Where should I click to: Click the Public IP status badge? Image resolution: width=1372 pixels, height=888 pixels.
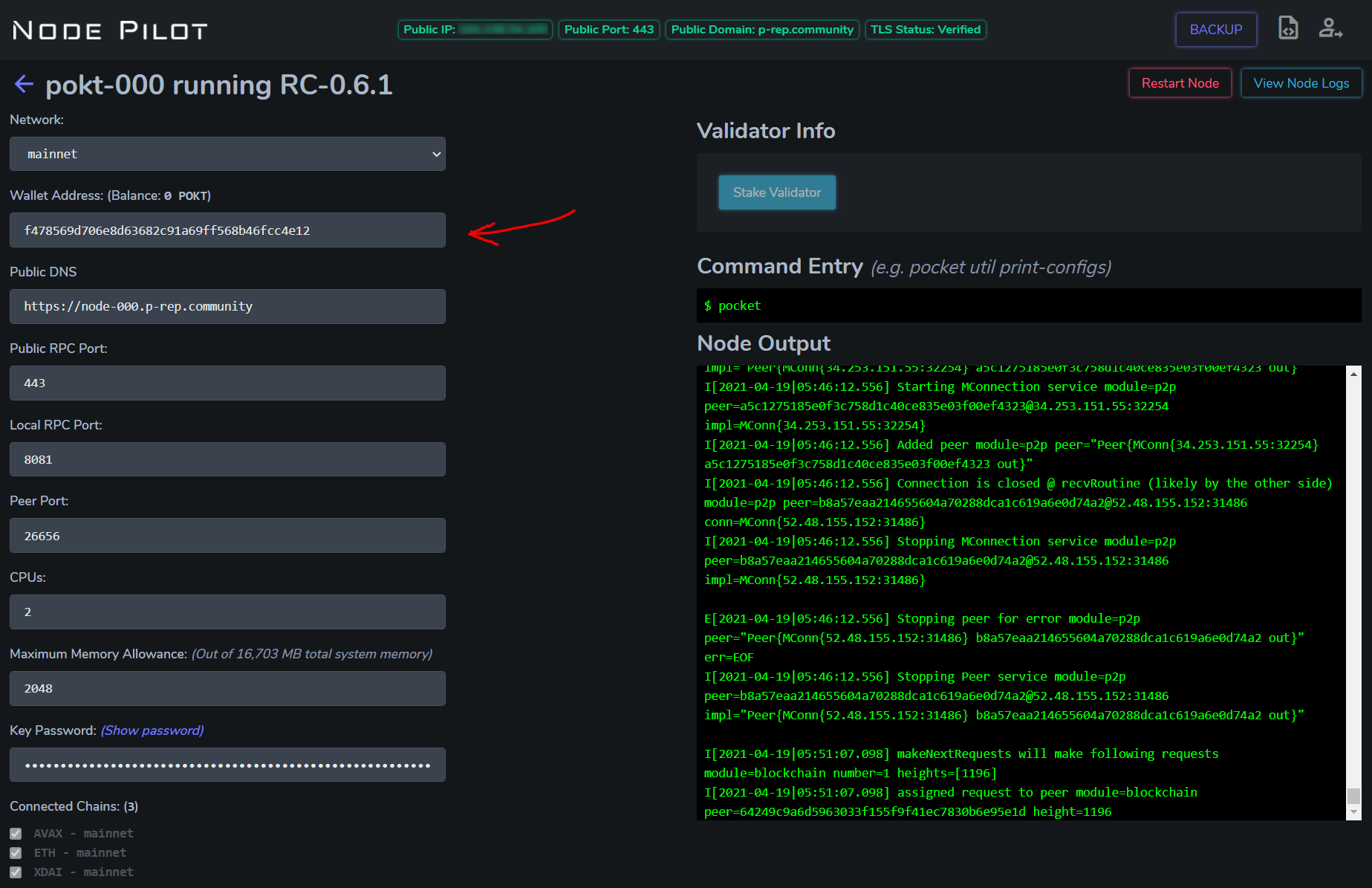click(475, 30)
